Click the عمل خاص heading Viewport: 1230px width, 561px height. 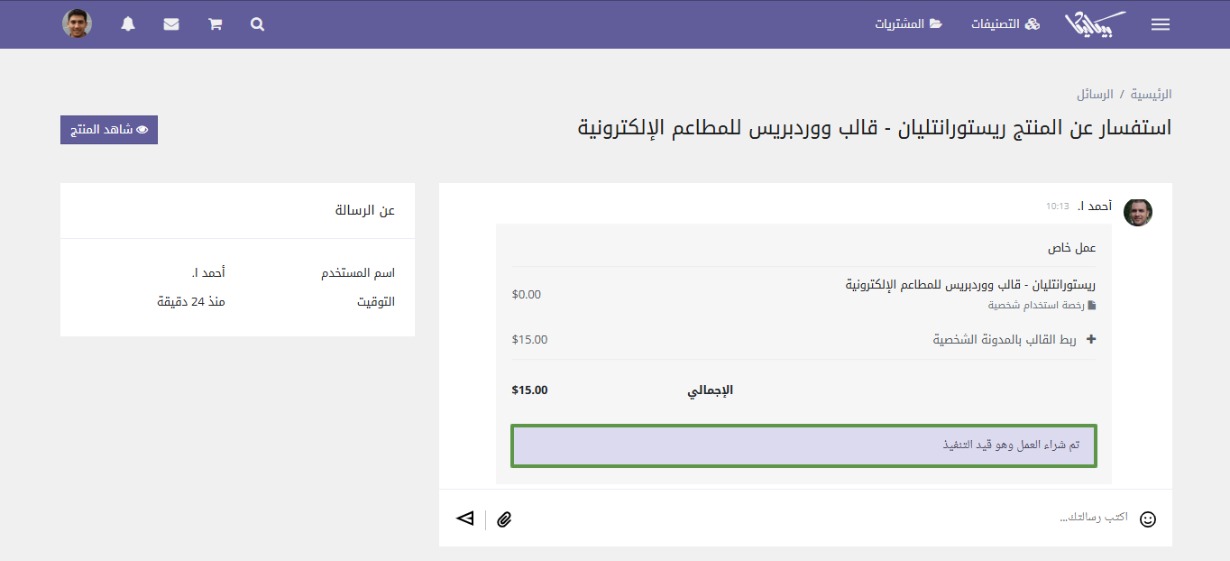(x=1072, y=247)
